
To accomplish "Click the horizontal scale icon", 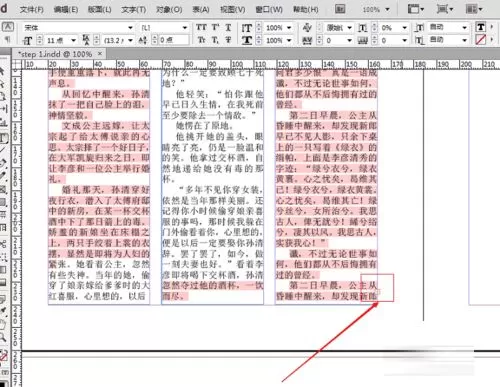I will 247,40.
